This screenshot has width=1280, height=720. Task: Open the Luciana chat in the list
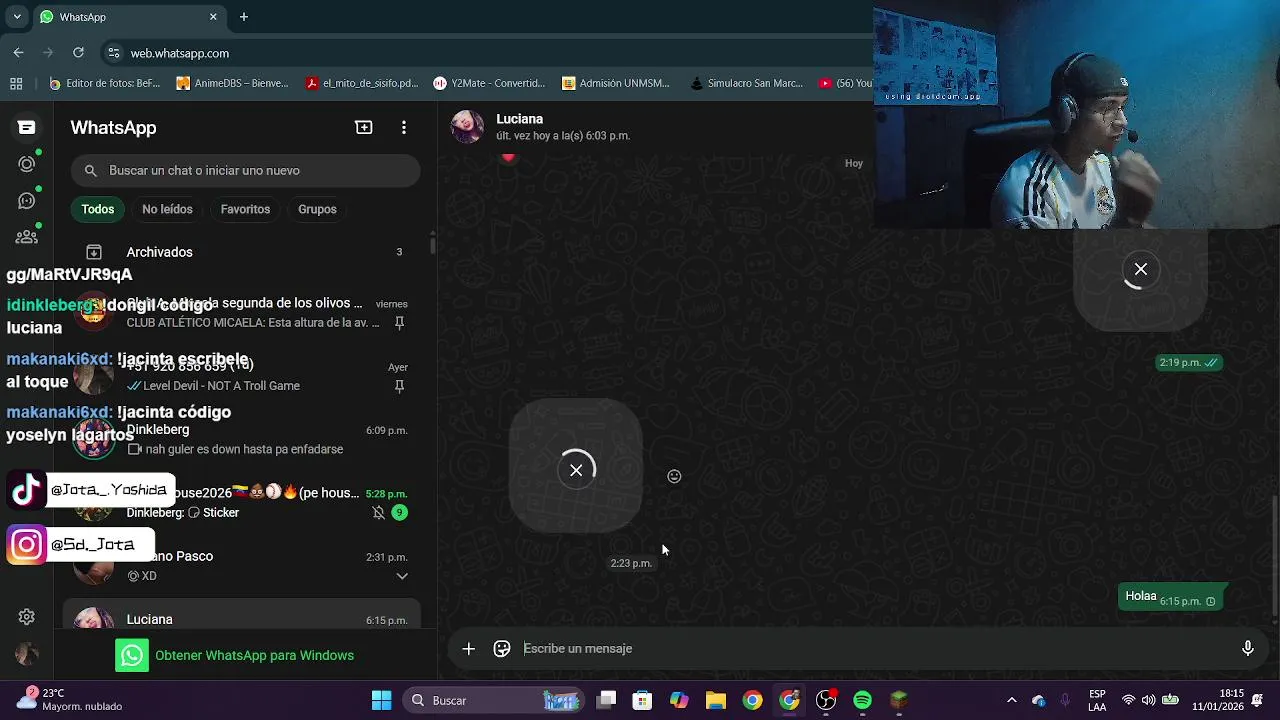point(242,614)
